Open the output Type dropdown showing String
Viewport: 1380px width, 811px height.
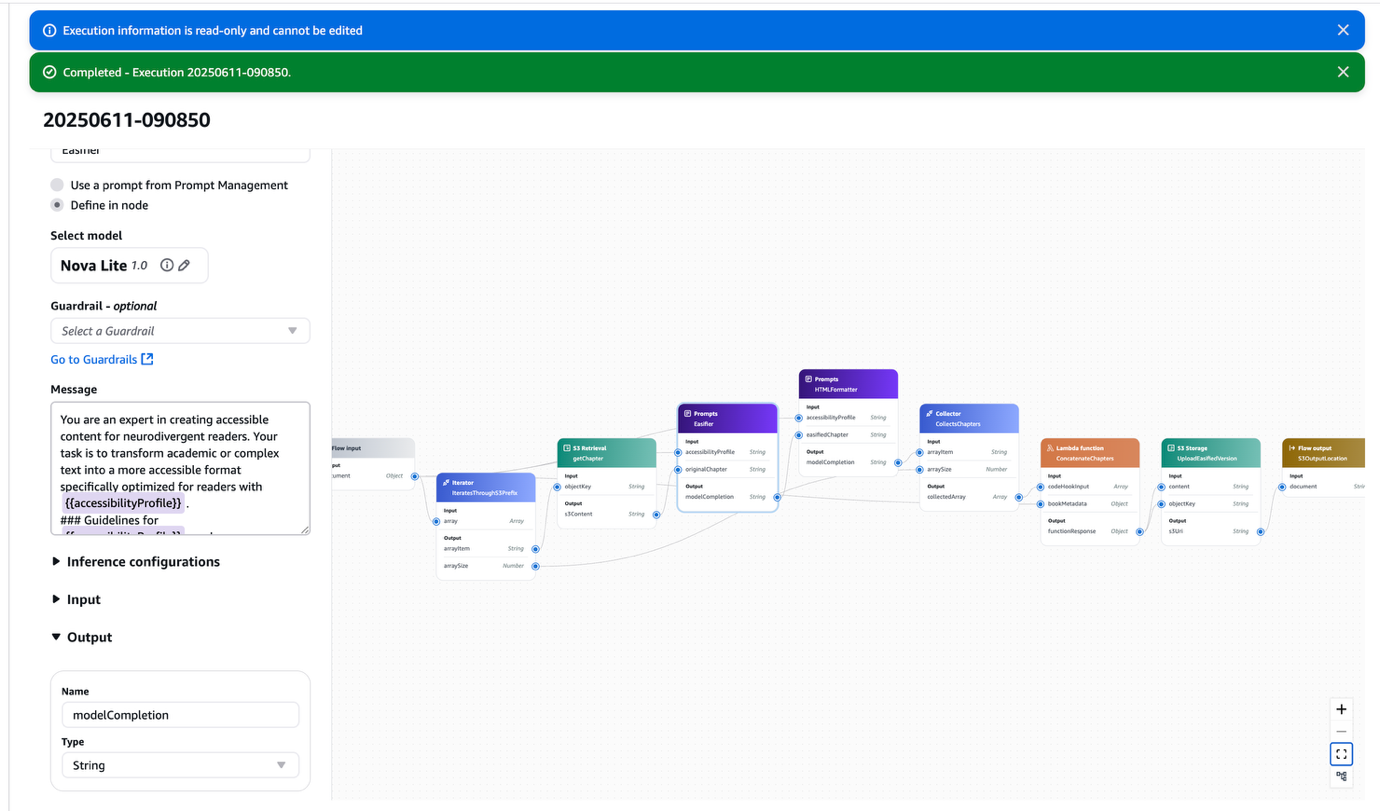[180, 764]
